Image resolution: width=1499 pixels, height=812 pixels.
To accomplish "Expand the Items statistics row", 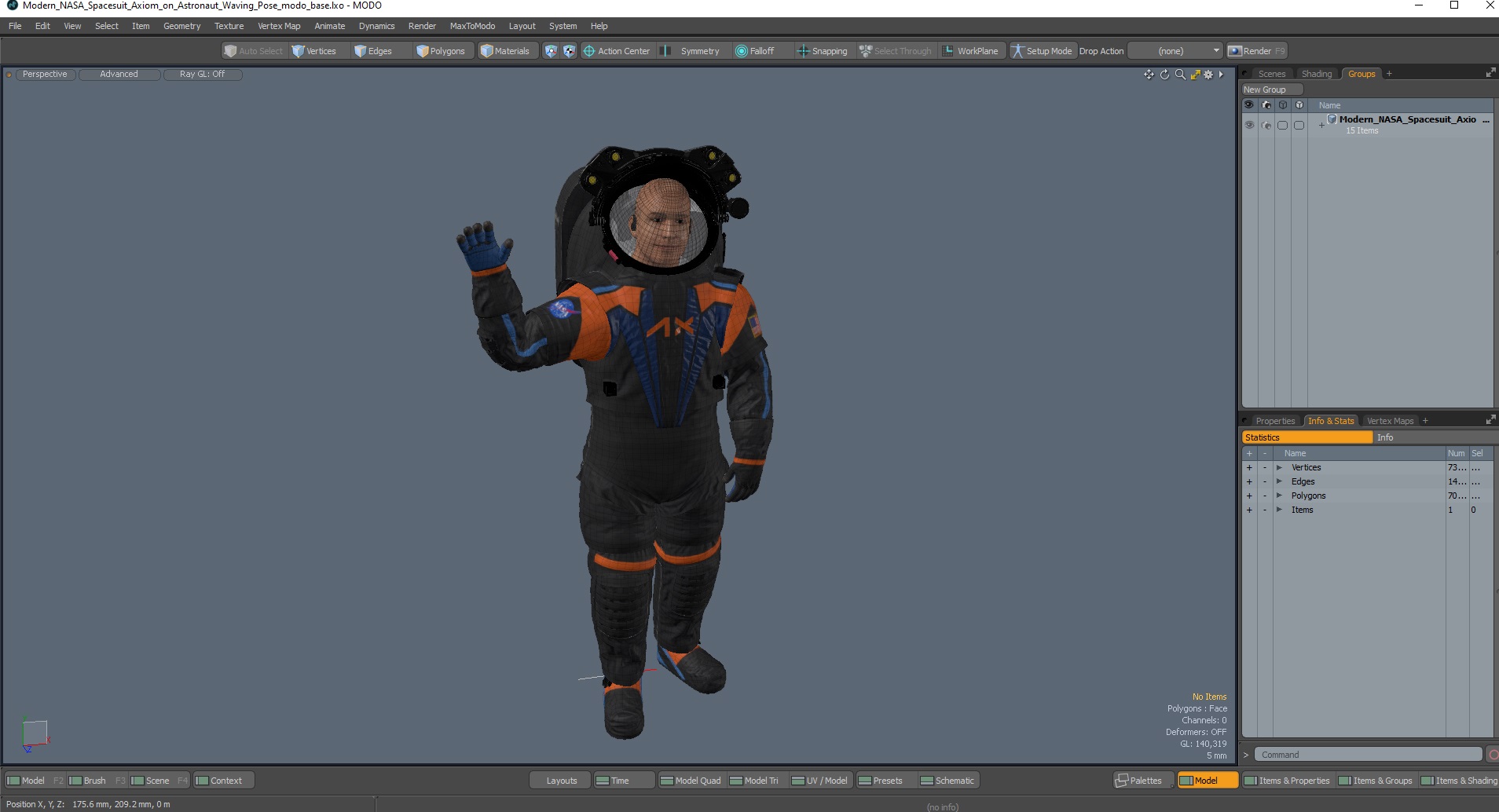I will (1279, 510).
